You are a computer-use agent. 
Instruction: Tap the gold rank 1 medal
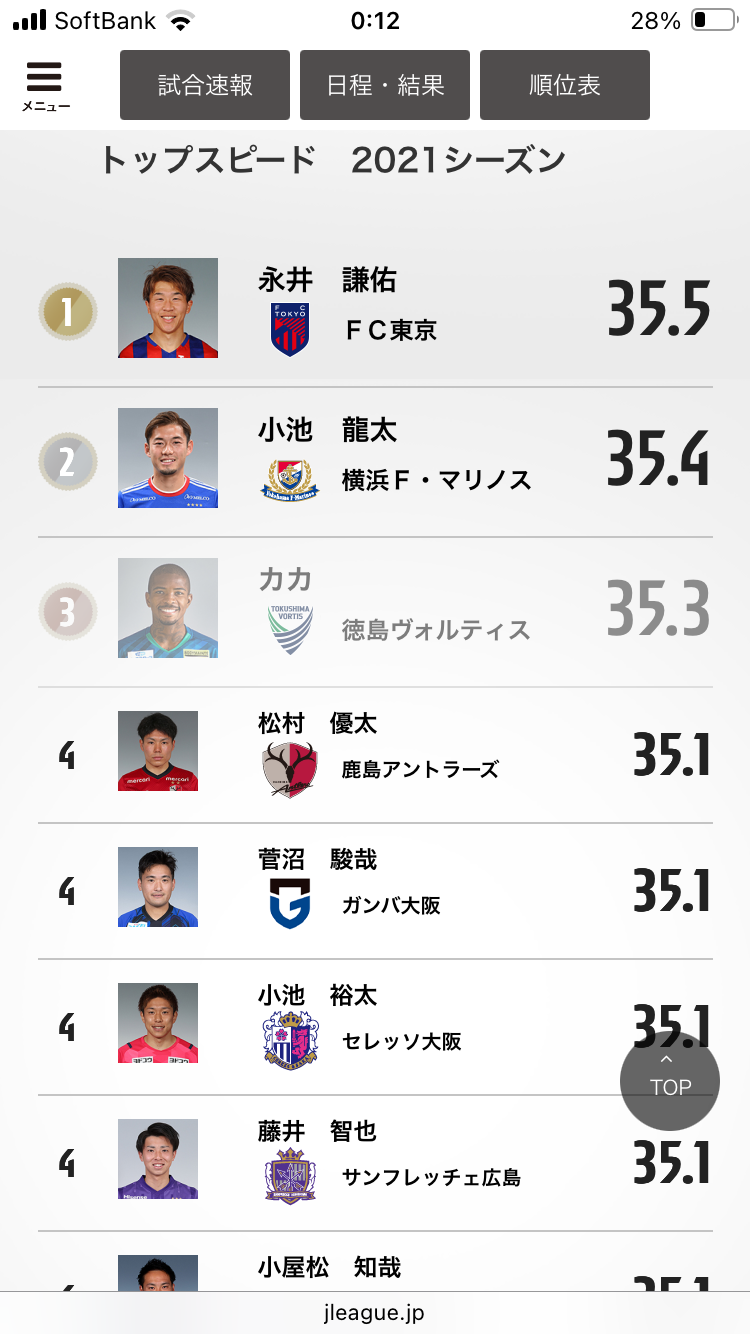tap(68, 312)
